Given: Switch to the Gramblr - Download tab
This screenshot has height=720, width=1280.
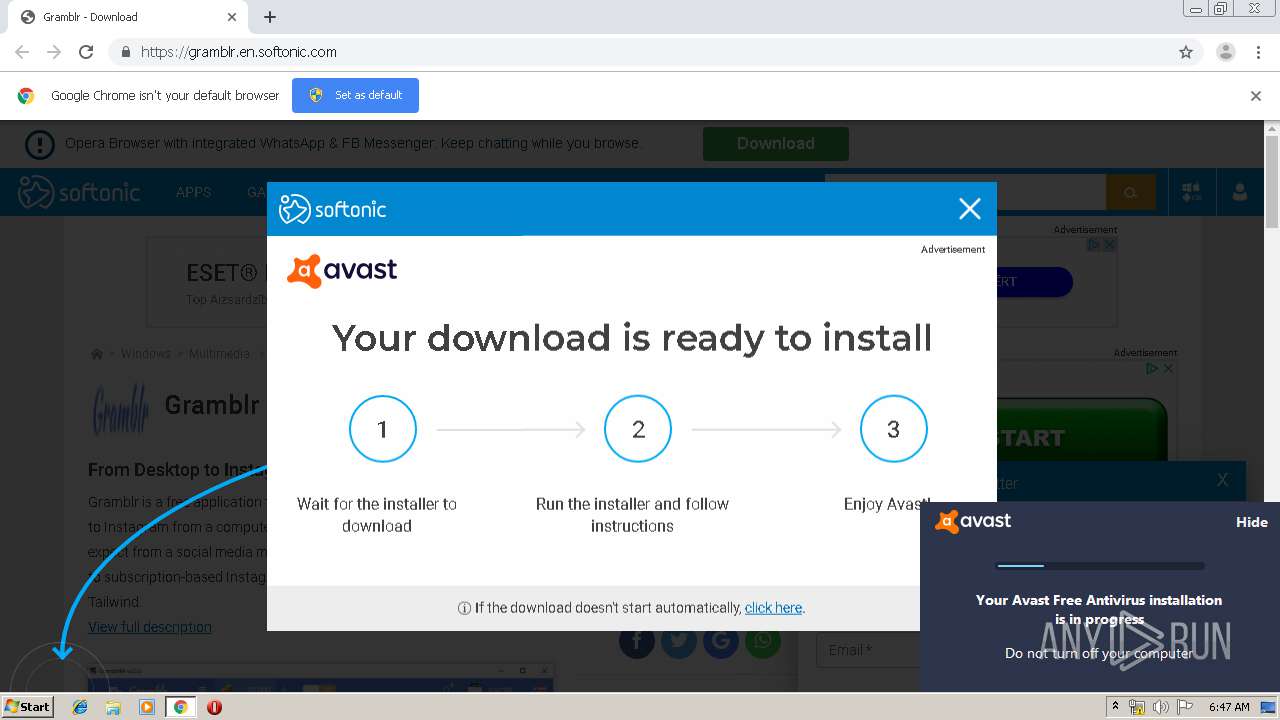Looking at the screenshot, I should [x=128, y=17].
